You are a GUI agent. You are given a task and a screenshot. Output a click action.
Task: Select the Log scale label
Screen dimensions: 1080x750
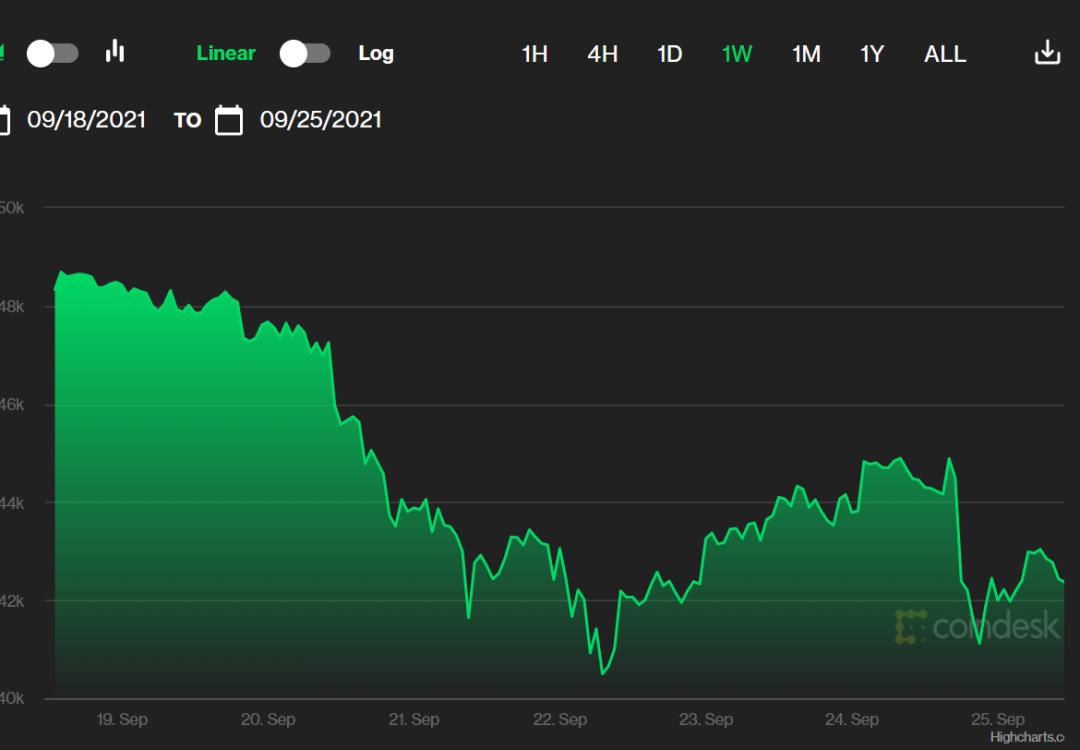pyautogui.click(x=376, y=53)
